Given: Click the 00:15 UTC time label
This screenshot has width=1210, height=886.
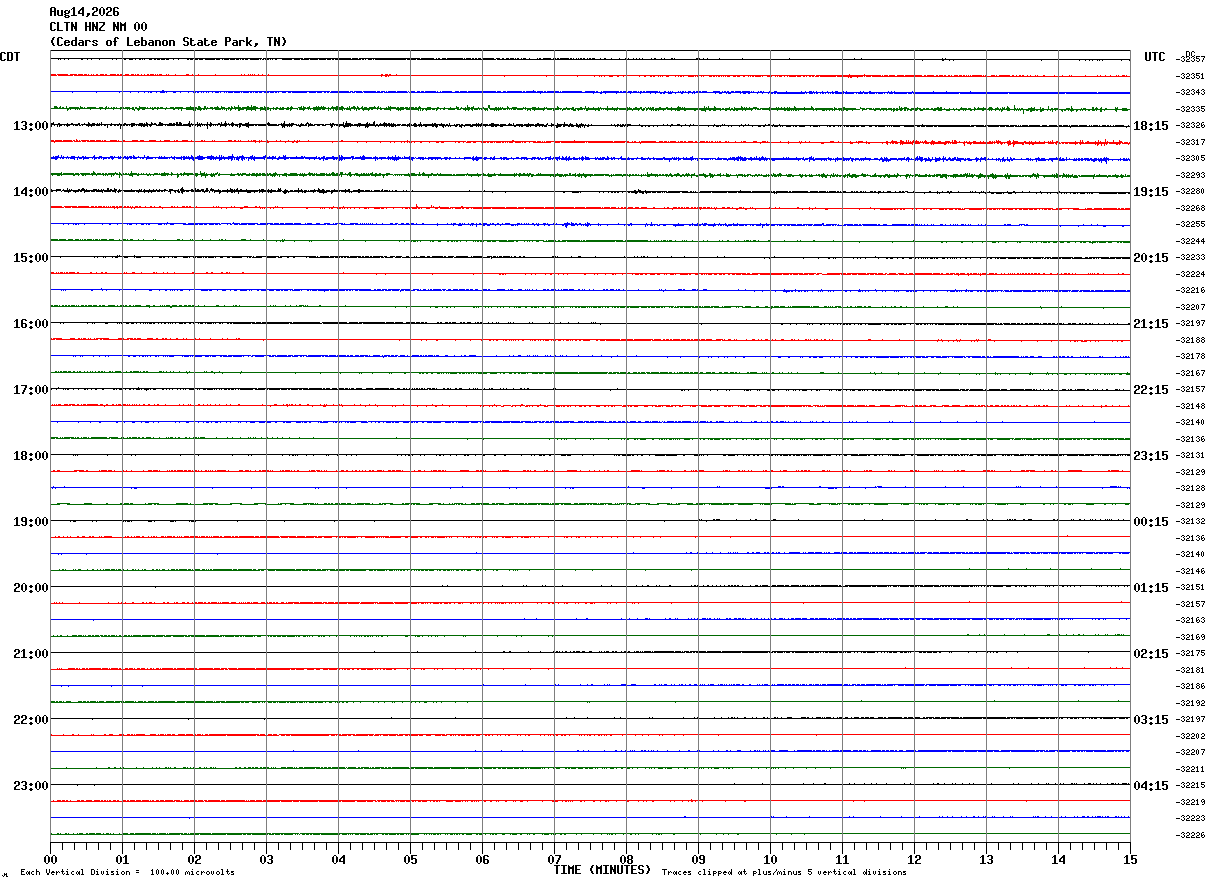Looking at the screenshot, I should (1150, 522).
